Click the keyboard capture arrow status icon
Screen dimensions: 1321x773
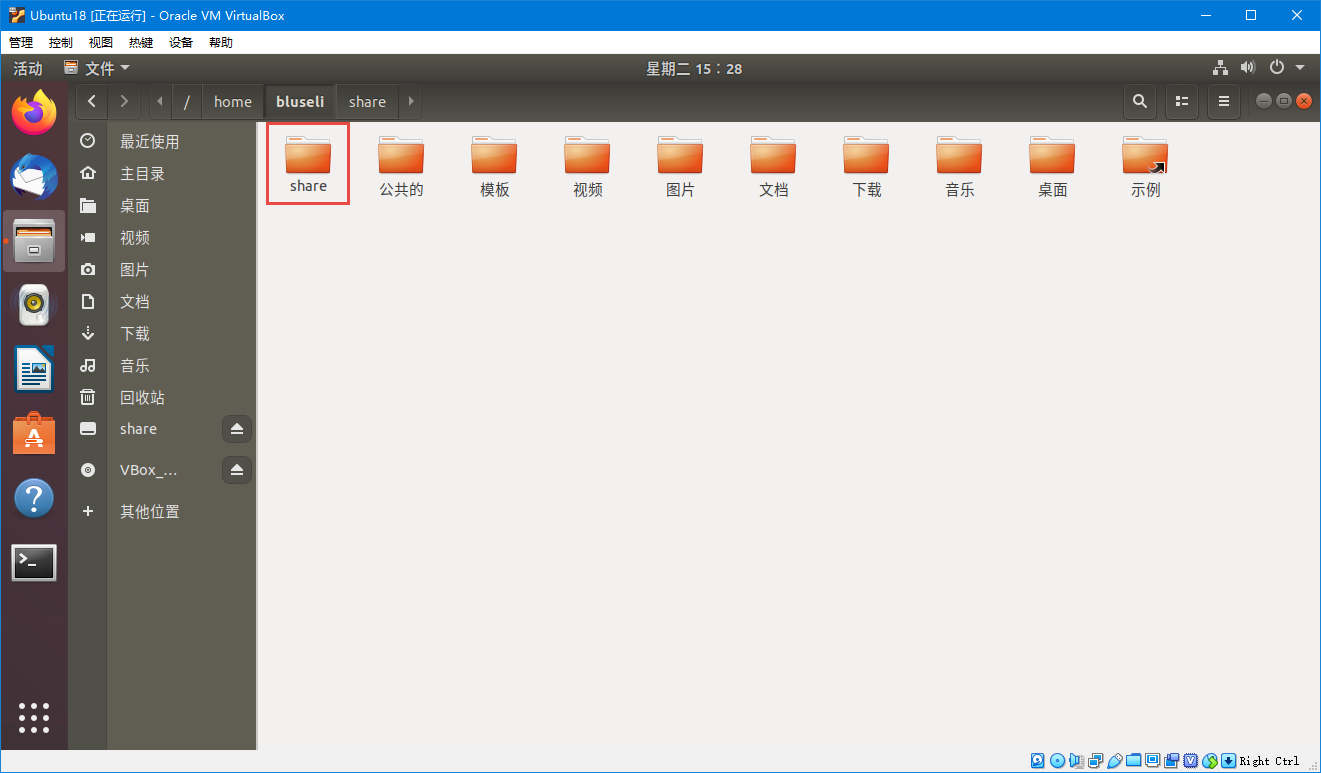(x=1228, y=761)
